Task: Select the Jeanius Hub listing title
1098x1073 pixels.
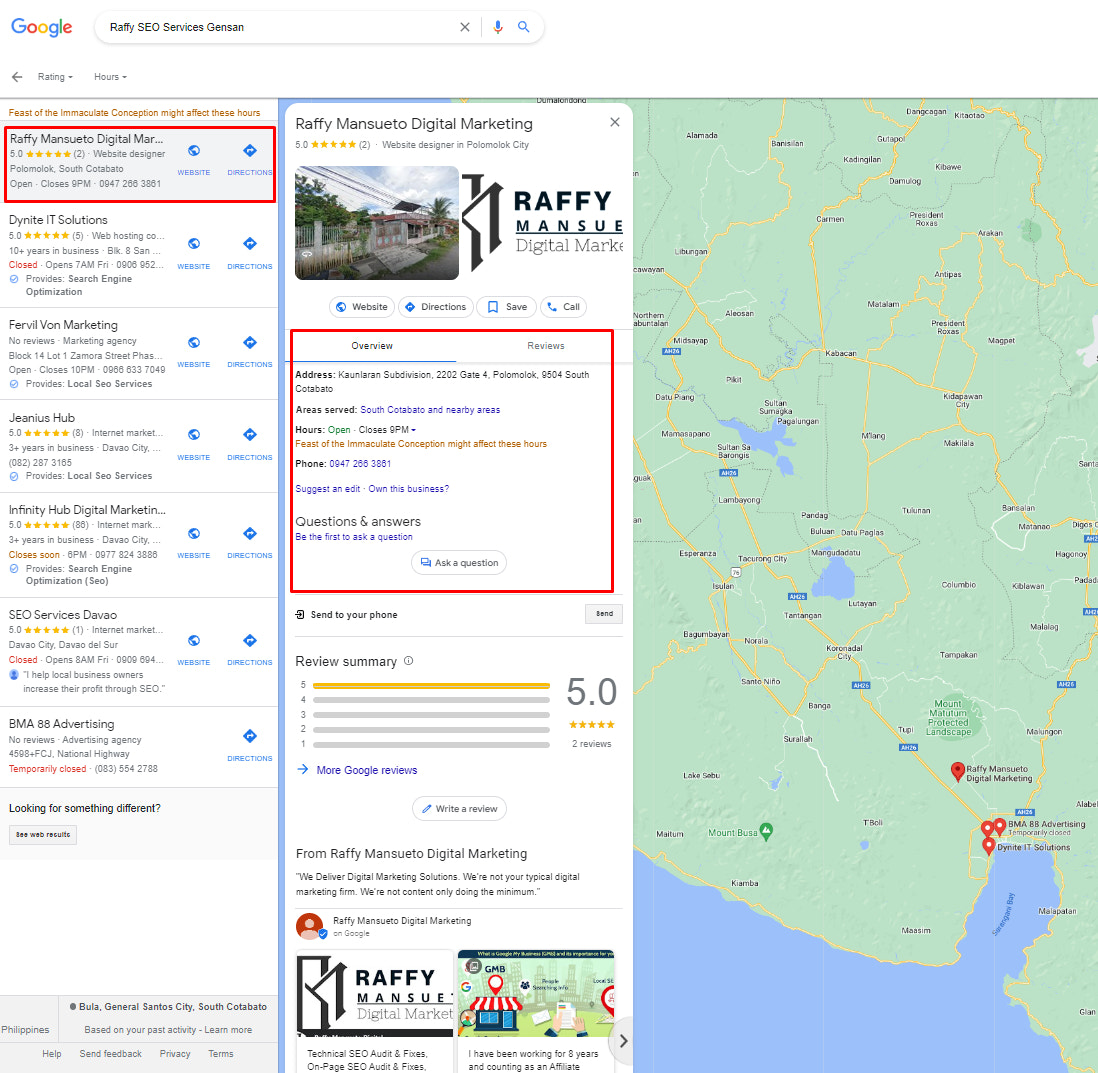Action: point(42,417)
